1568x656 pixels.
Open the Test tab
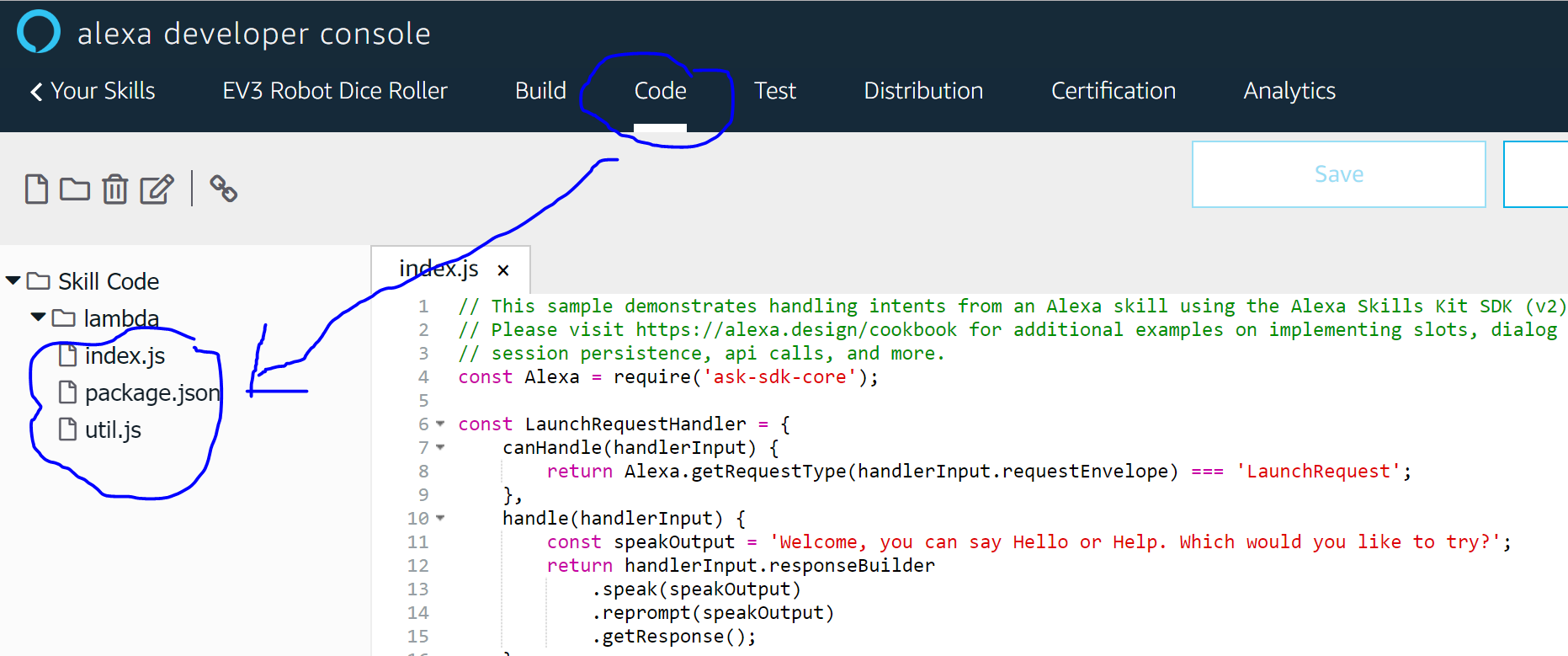click(x=775, y=91)
